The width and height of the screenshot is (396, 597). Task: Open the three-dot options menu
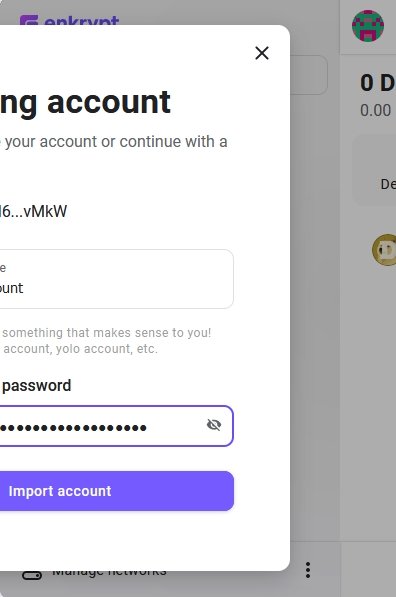coord(308,570)
